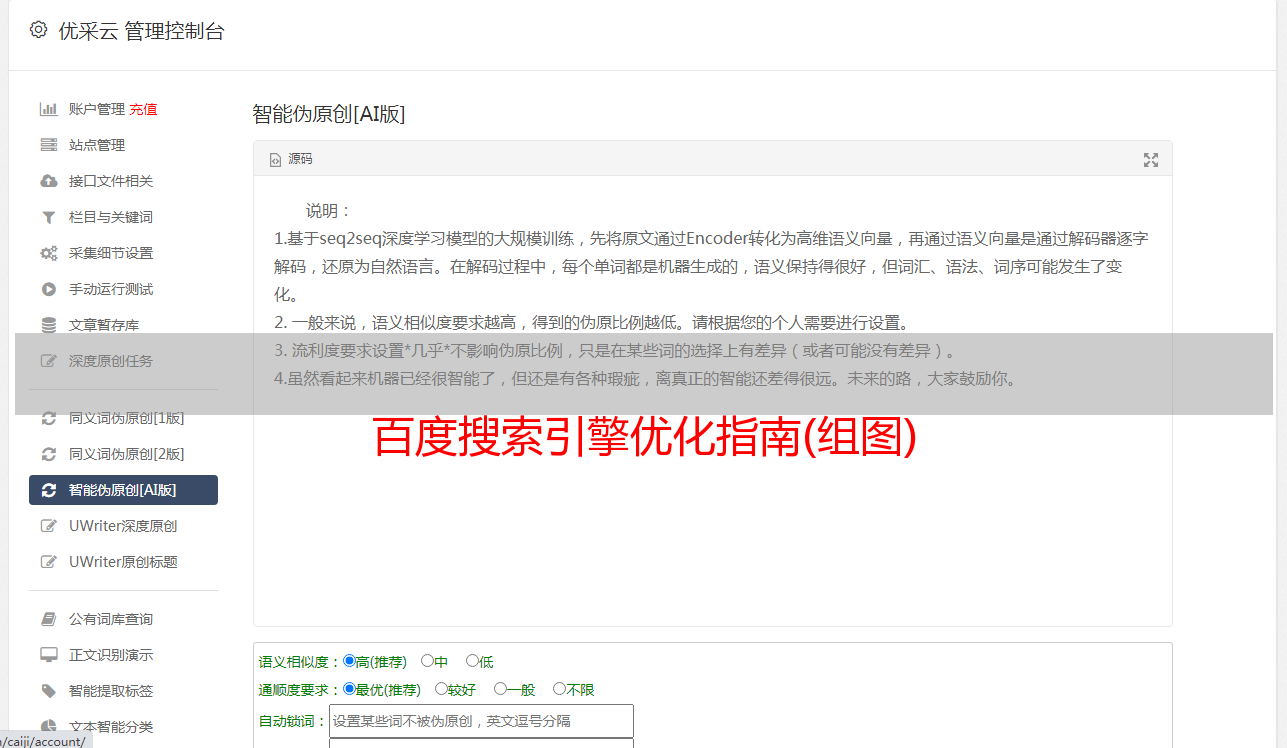
Task: Click the source code icon in the editor toolbar
Action: pyautogui.click(x=276, y=160)
